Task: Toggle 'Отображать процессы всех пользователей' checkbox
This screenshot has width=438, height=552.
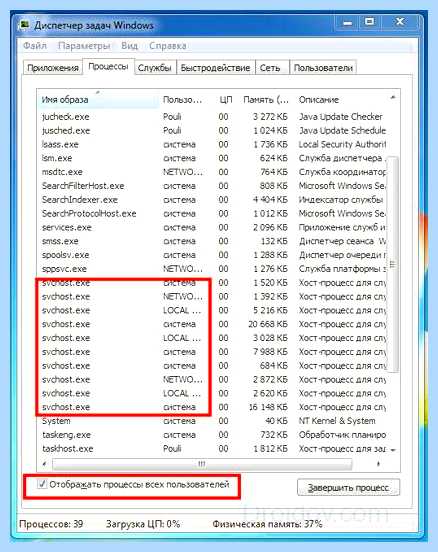Action: (42, 484)
